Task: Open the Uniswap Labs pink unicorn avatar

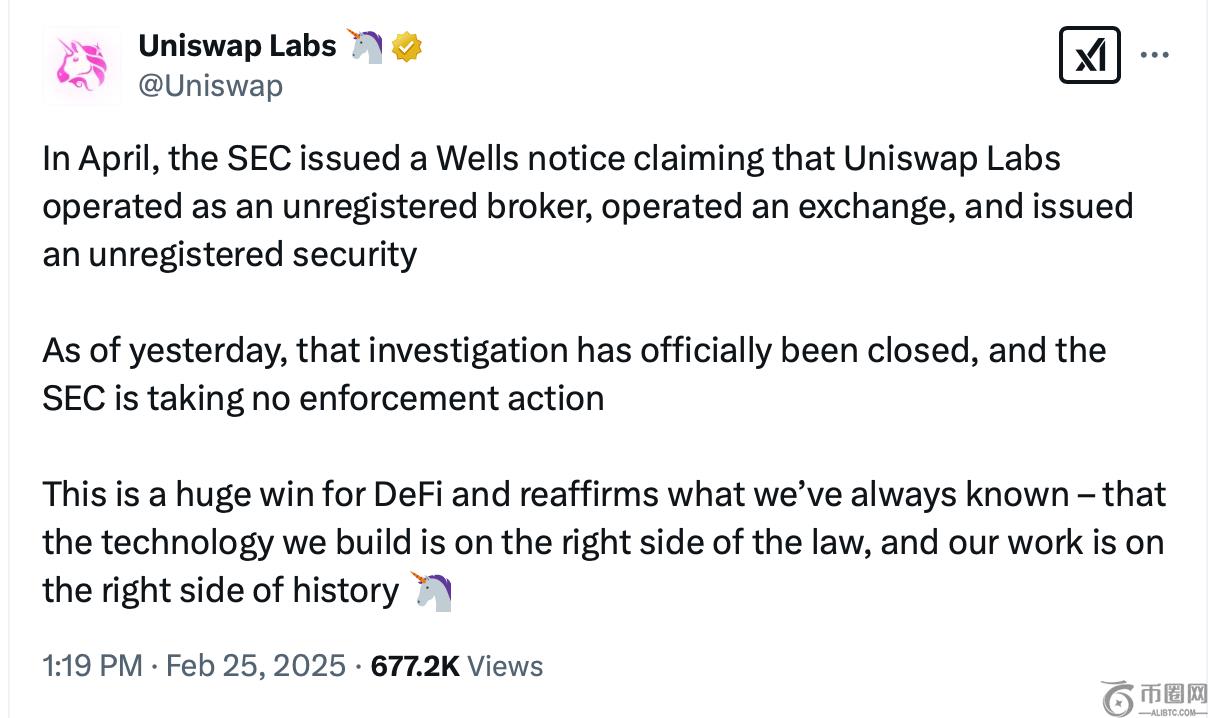Action: point(81,66)
